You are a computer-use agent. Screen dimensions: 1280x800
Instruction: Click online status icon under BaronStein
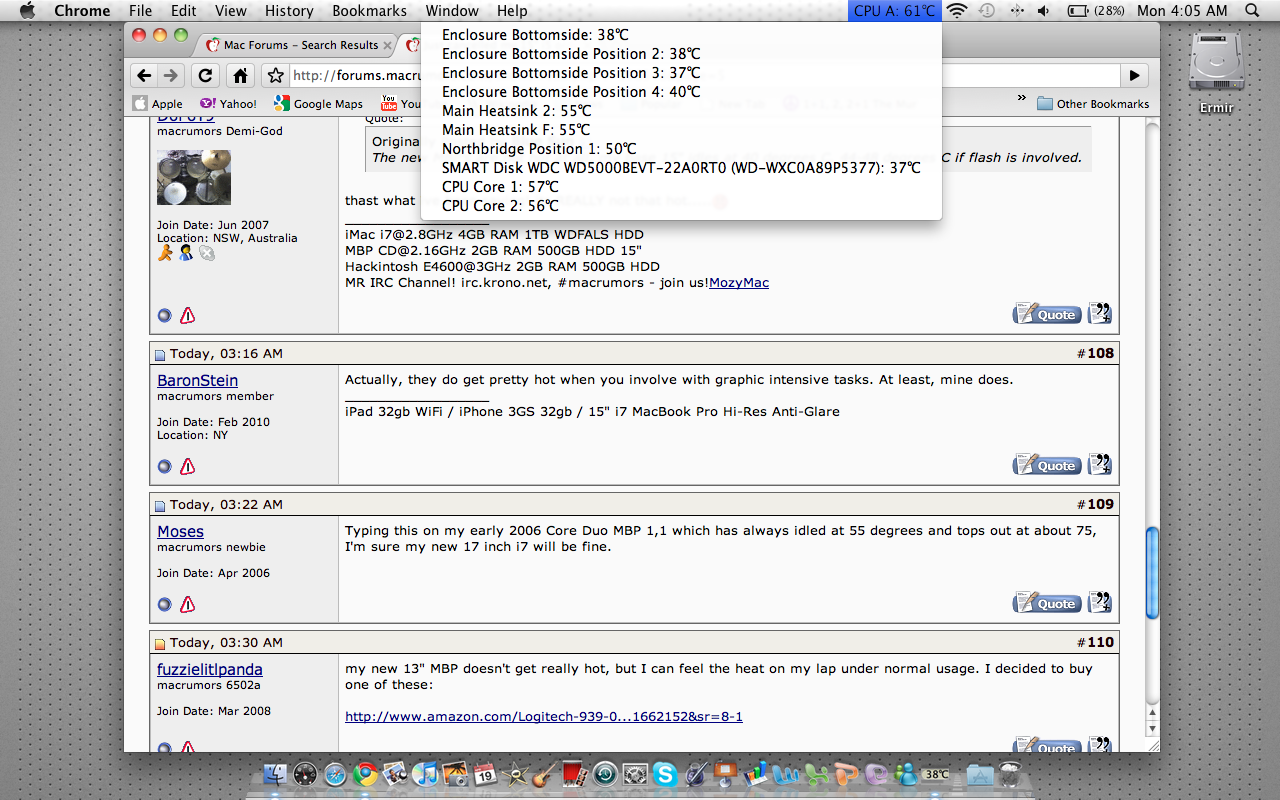(x=164, y=466)
